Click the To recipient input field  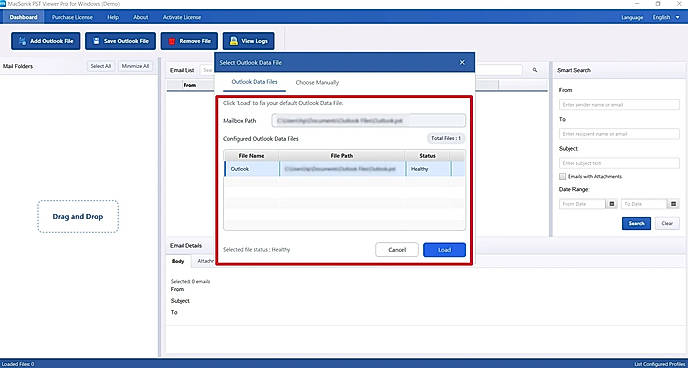(x=619, y=134)
